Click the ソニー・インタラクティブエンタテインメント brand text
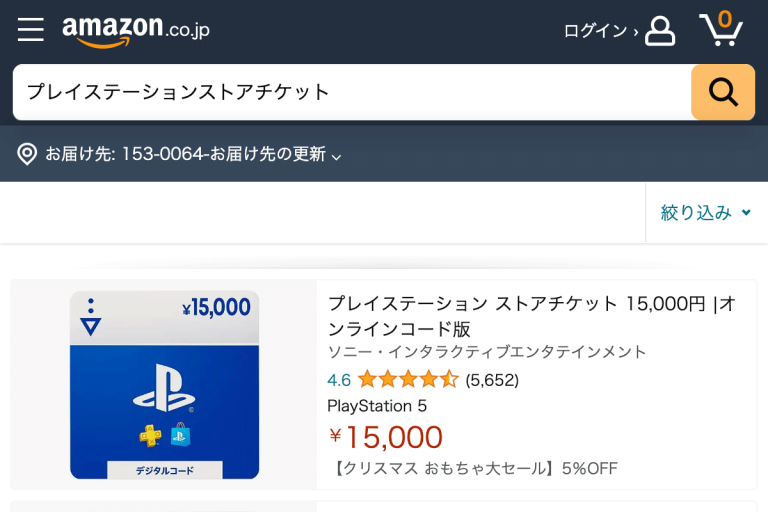 click(x=487, y=352)
